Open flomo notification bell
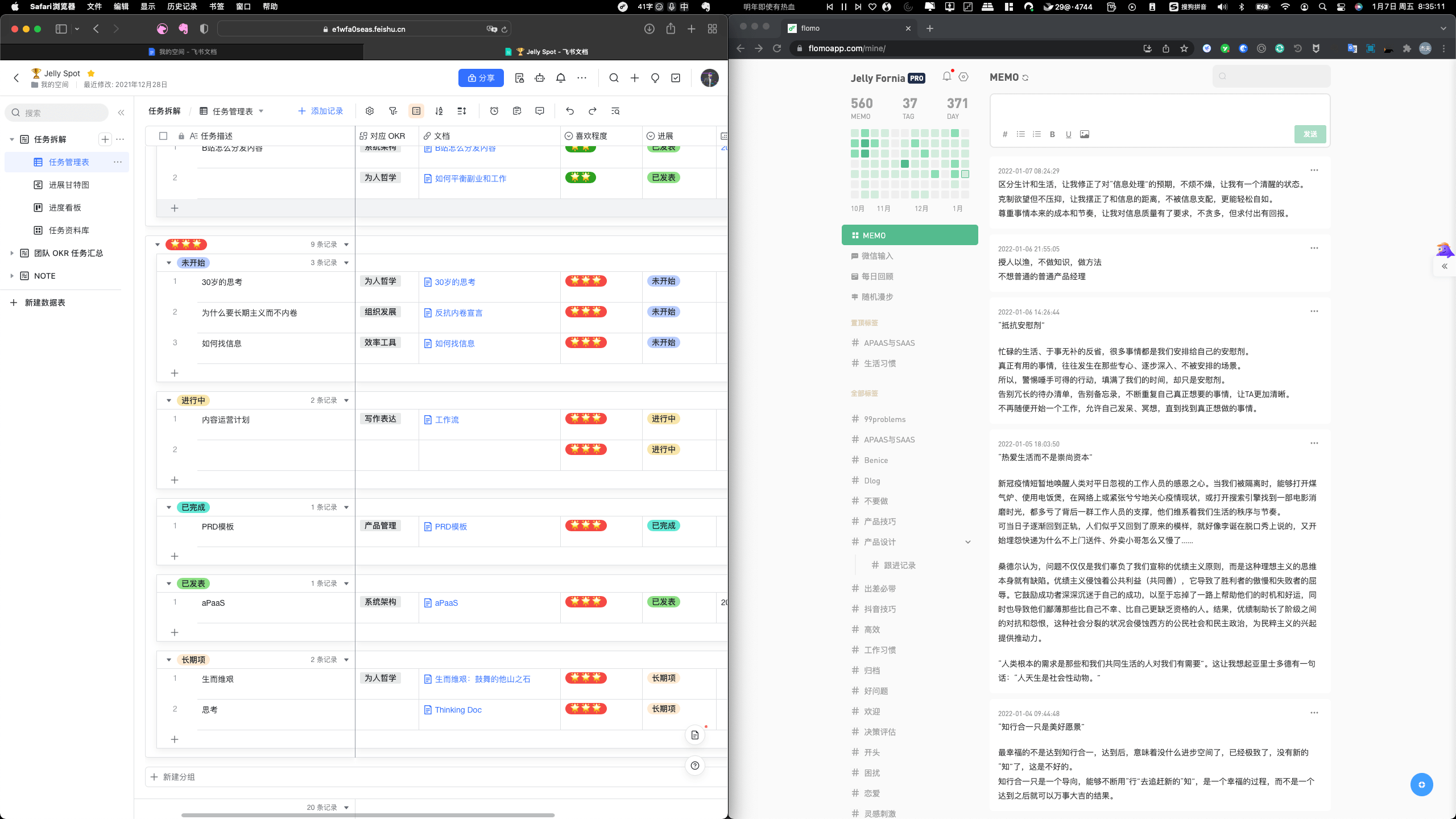The image size is (1456, 819). (x=947, y=76)
